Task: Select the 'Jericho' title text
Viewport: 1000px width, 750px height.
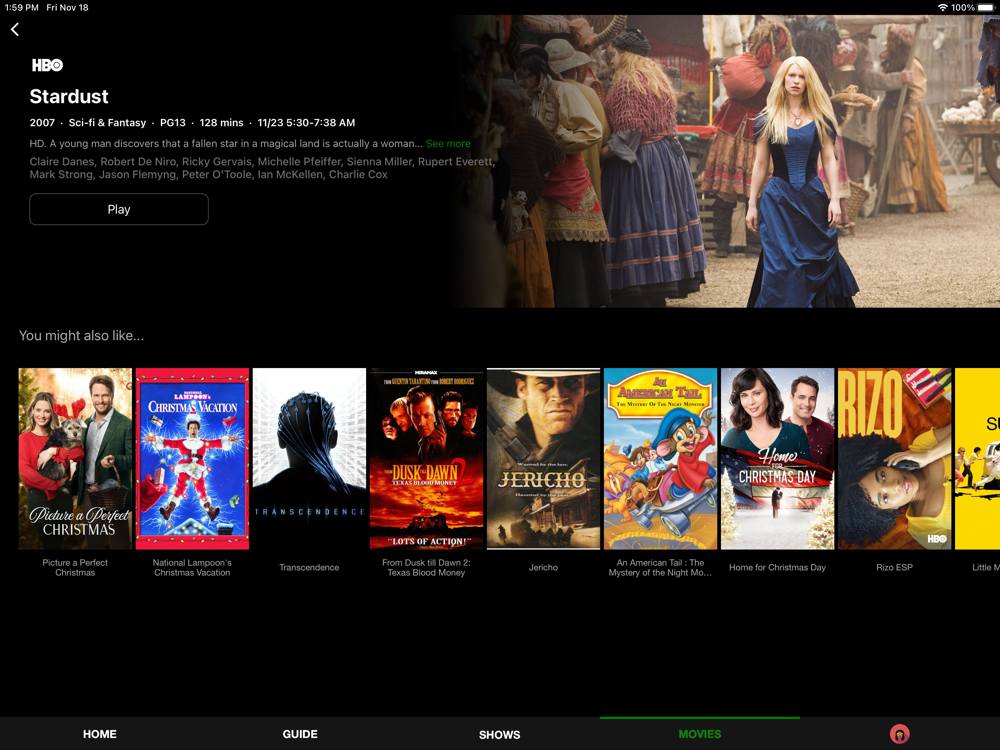Action: click(x=543, y=567)
